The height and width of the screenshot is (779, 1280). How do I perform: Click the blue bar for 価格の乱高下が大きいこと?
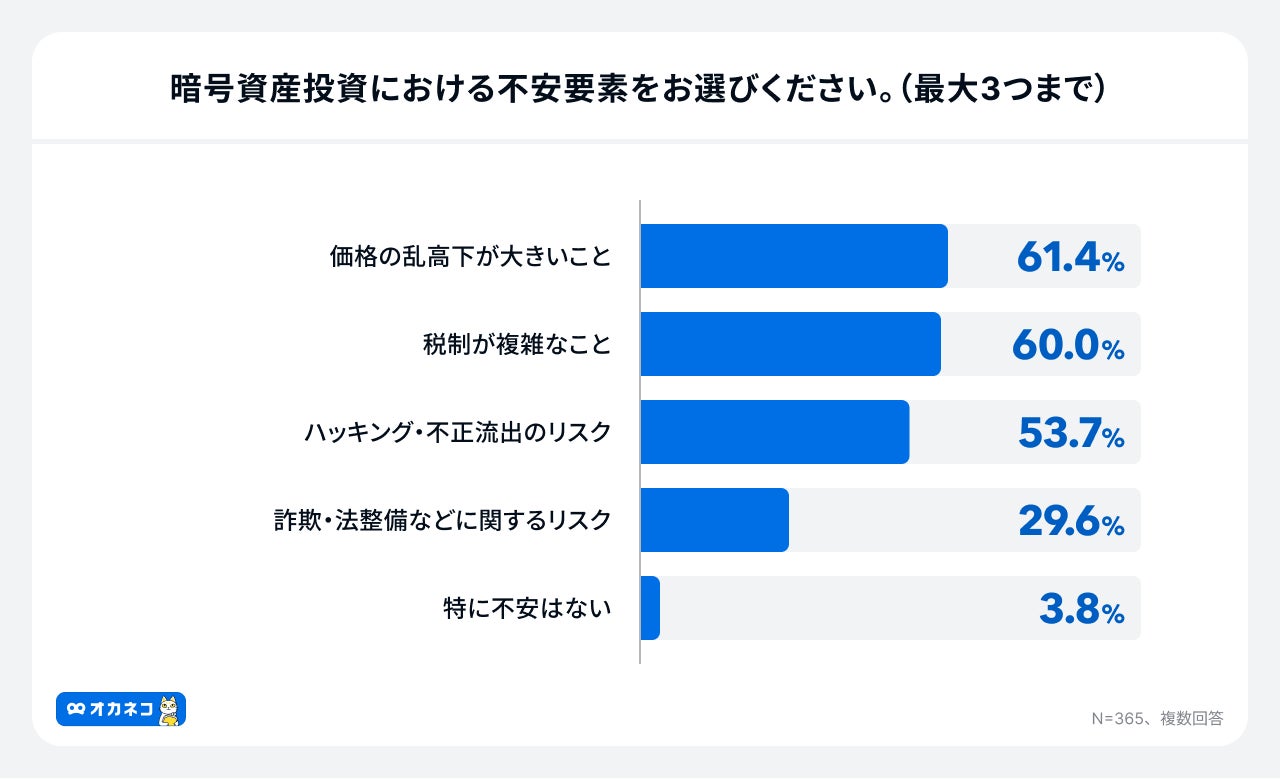point(793,256)
